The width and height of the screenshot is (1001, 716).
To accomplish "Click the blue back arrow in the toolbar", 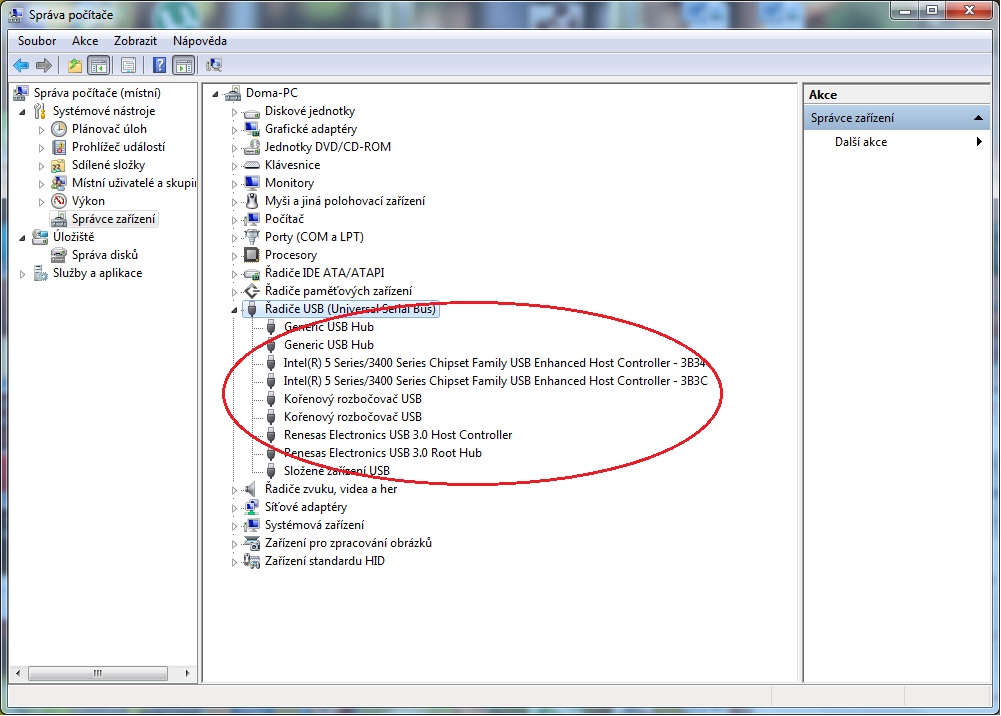I will (x=21, y=66).
